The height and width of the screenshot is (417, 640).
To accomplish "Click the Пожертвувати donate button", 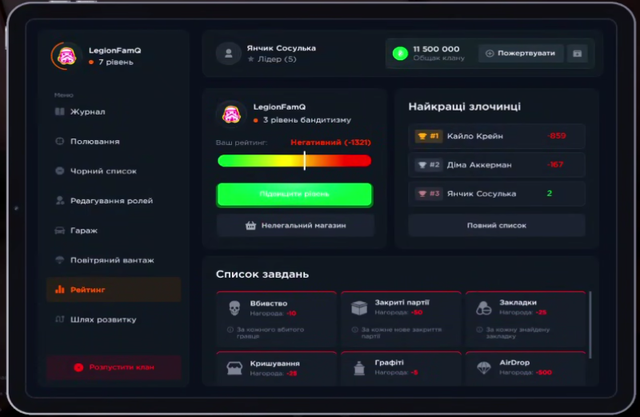I will tap(521, 53).
